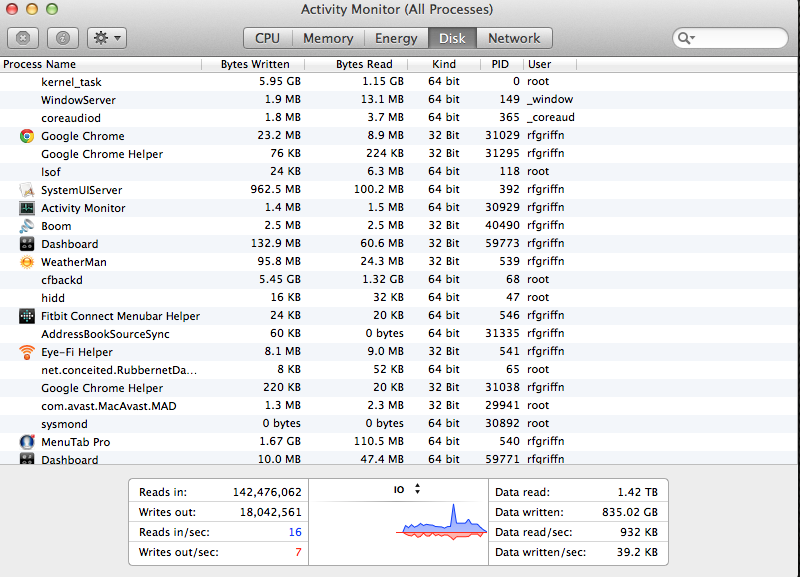The height and width of the screenshot is (577, 800).
Task: Click the Data read value 1.42 TB
Action: 637,492
